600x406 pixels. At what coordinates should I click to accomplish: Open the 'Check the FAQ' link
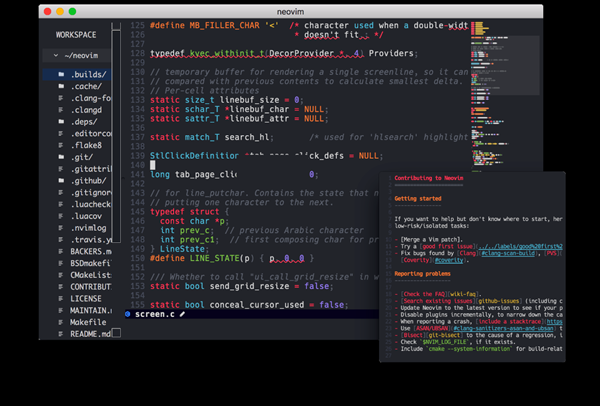pyautogui.click(x=422, y=294)
